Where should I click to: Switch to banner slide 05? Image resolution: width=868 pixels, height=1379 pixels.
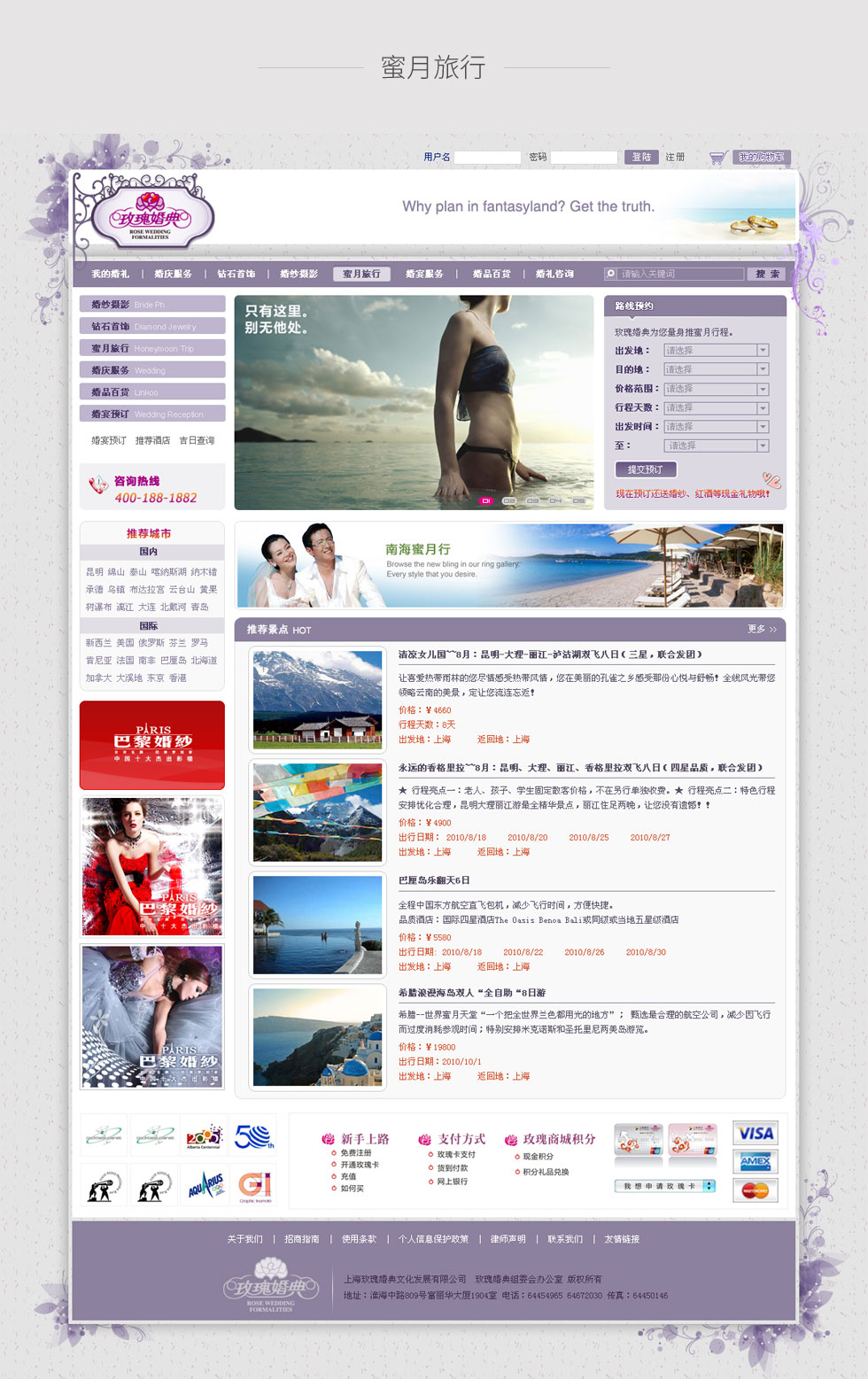coord(578,501)
